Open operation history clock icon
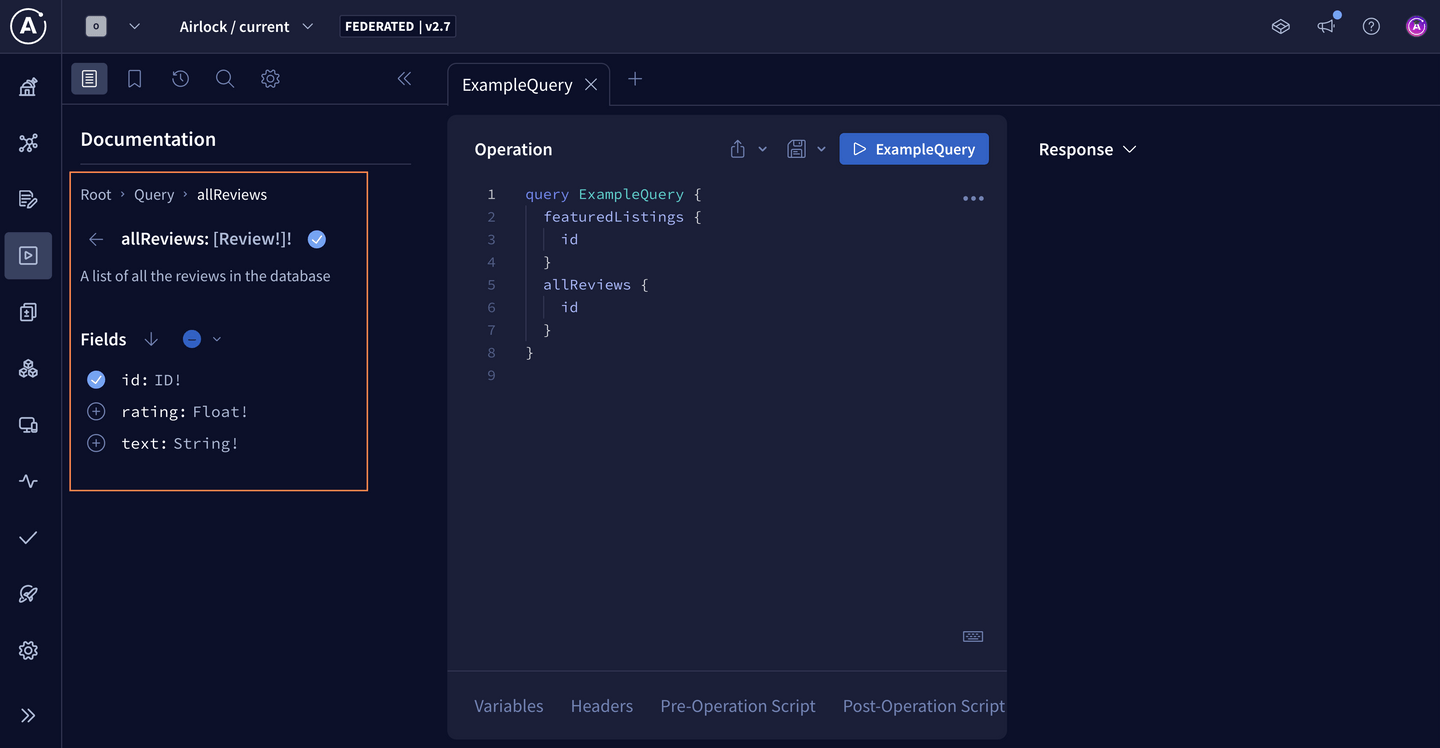The height and width of the screenshot is (748, 1440). point(180,79)
